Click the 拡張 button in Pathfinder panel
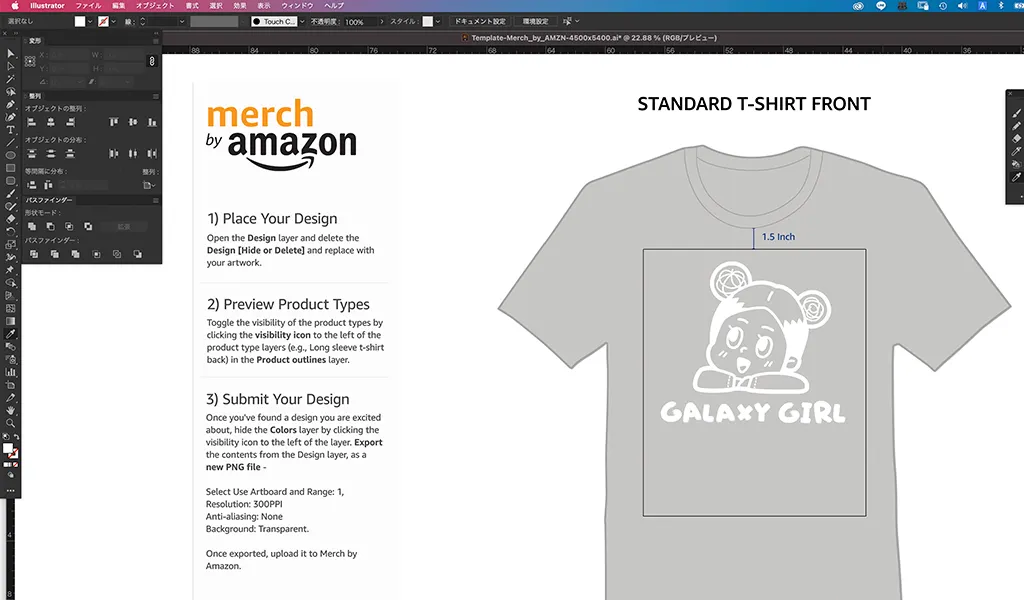The width and height of the screenshot is (1024, 600). coord(125,227)
